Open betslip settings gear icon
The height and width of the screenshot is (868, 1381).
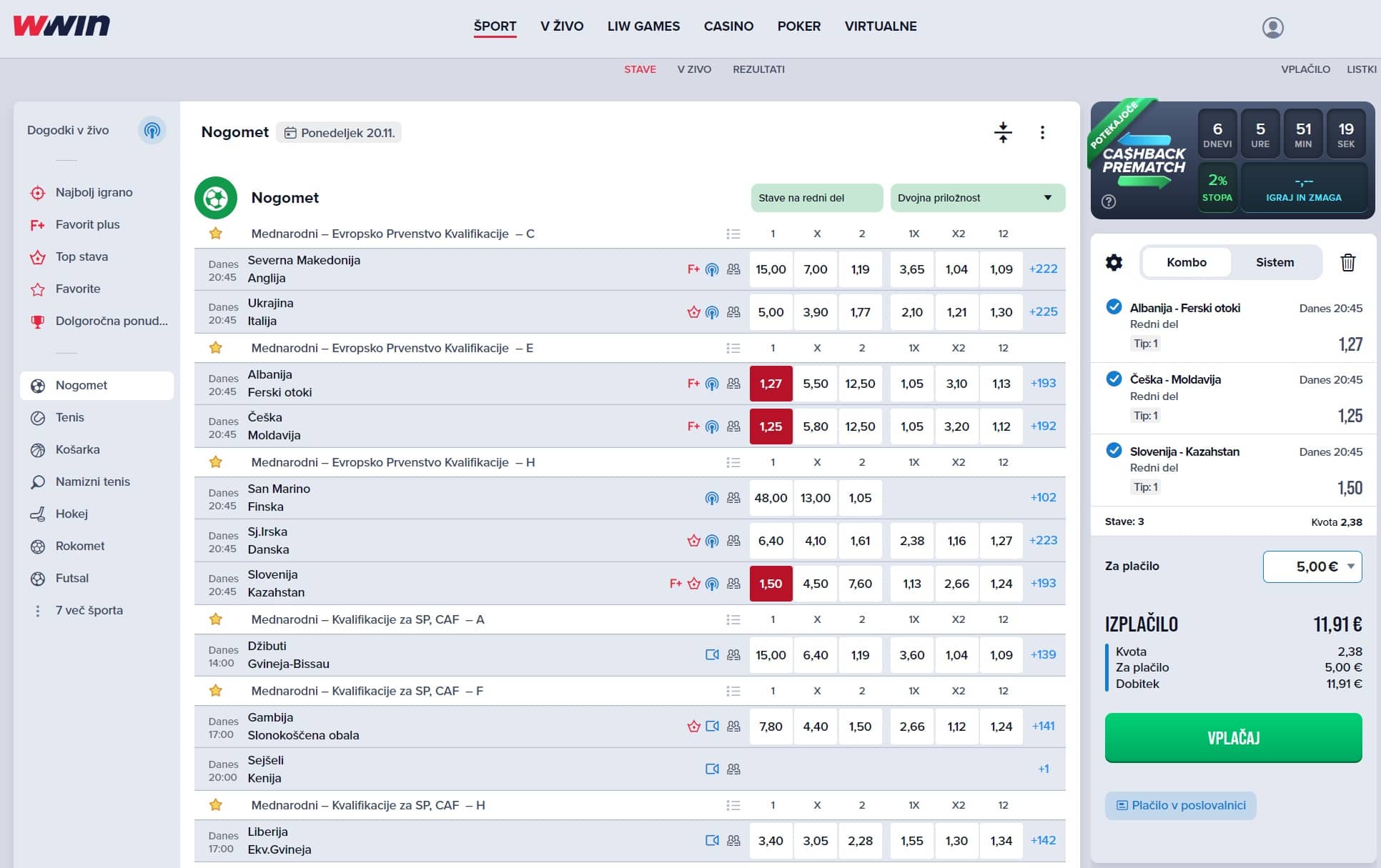pos(1114,262)
